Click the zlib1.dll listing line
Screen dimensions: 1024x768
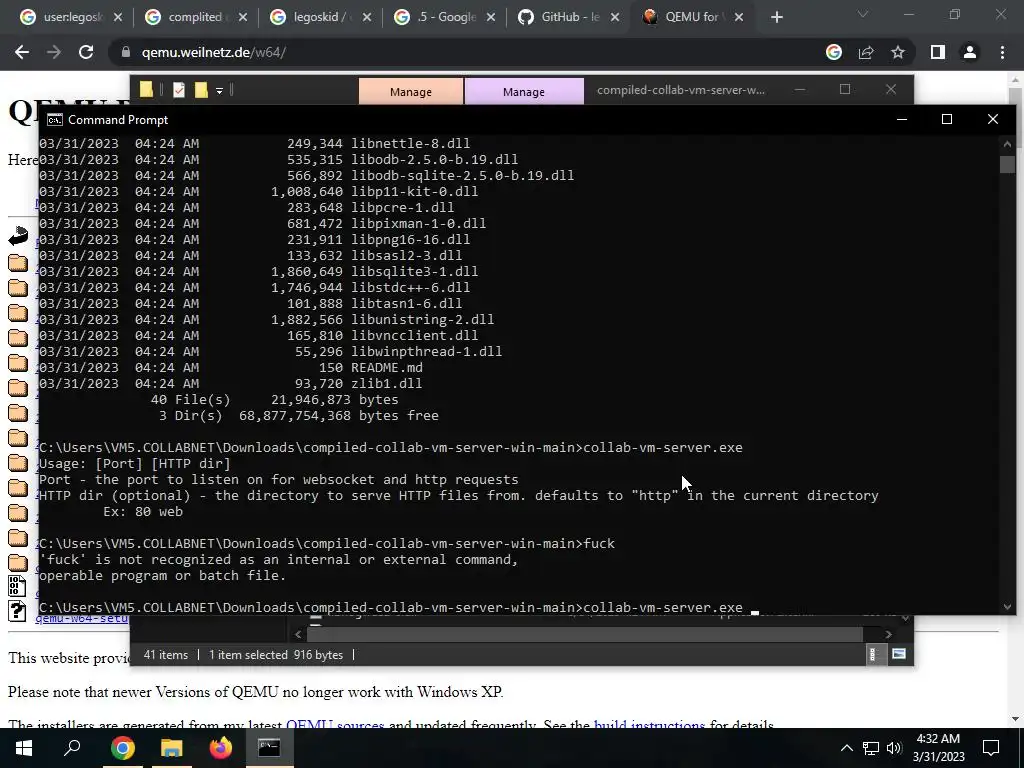click(x=231, y=383)
